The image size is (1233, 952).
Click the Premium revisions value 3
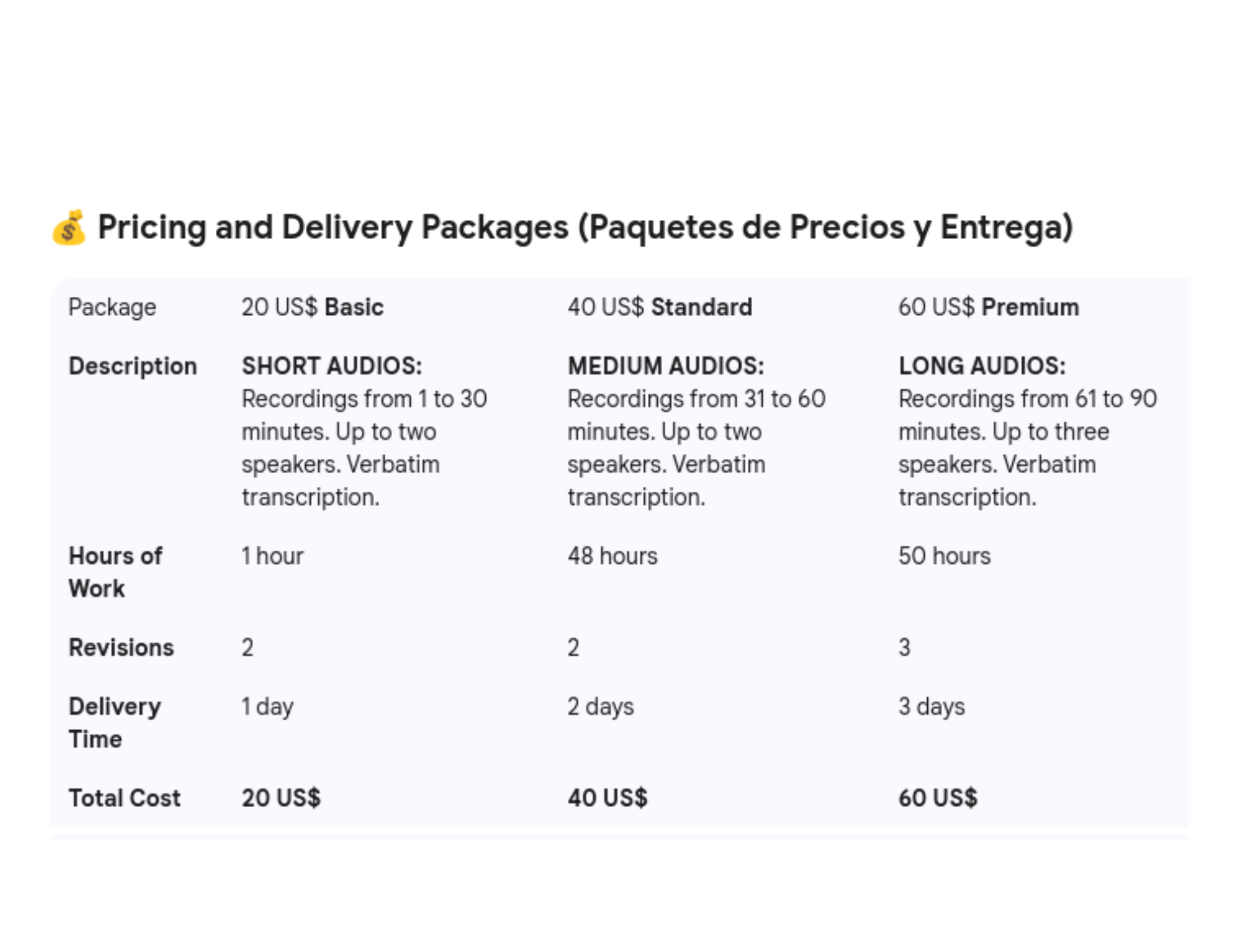pyautogui.click(x=904, y=648)
